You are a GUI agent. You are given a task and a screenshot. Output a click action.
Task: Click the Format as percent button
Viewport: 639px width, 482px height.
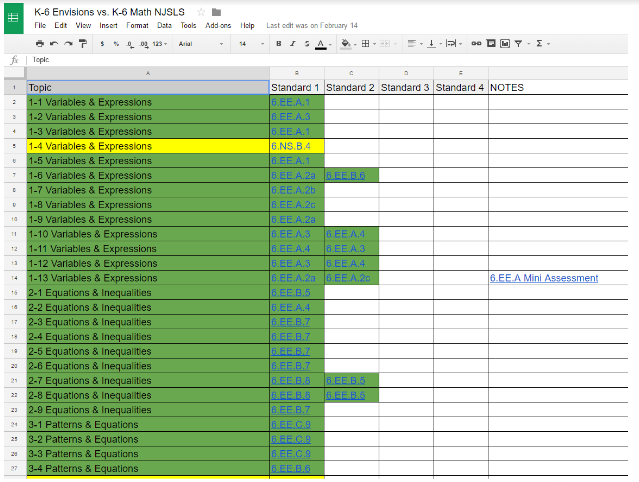point(116,44)
